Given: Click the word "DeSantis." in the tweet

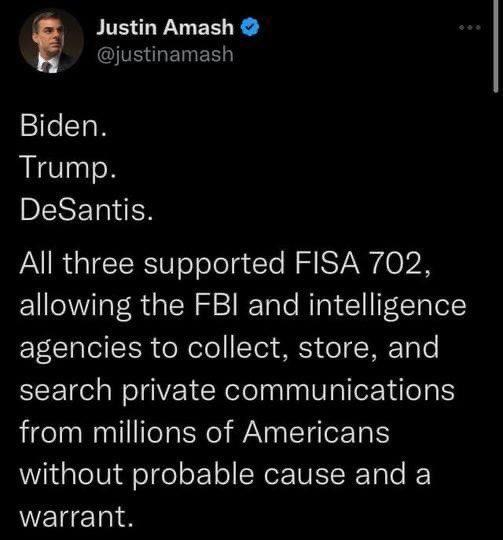Looking at the screenshot, I should [x=86, y=210].
